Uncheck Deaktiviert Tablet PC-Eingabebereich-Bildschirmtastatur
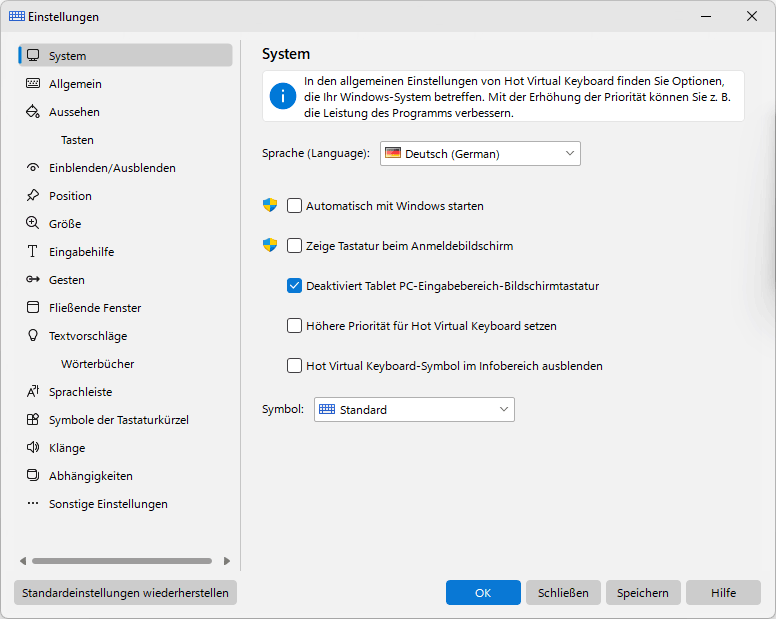The width and height of the screenshot is (776, 619). [294, 286]
